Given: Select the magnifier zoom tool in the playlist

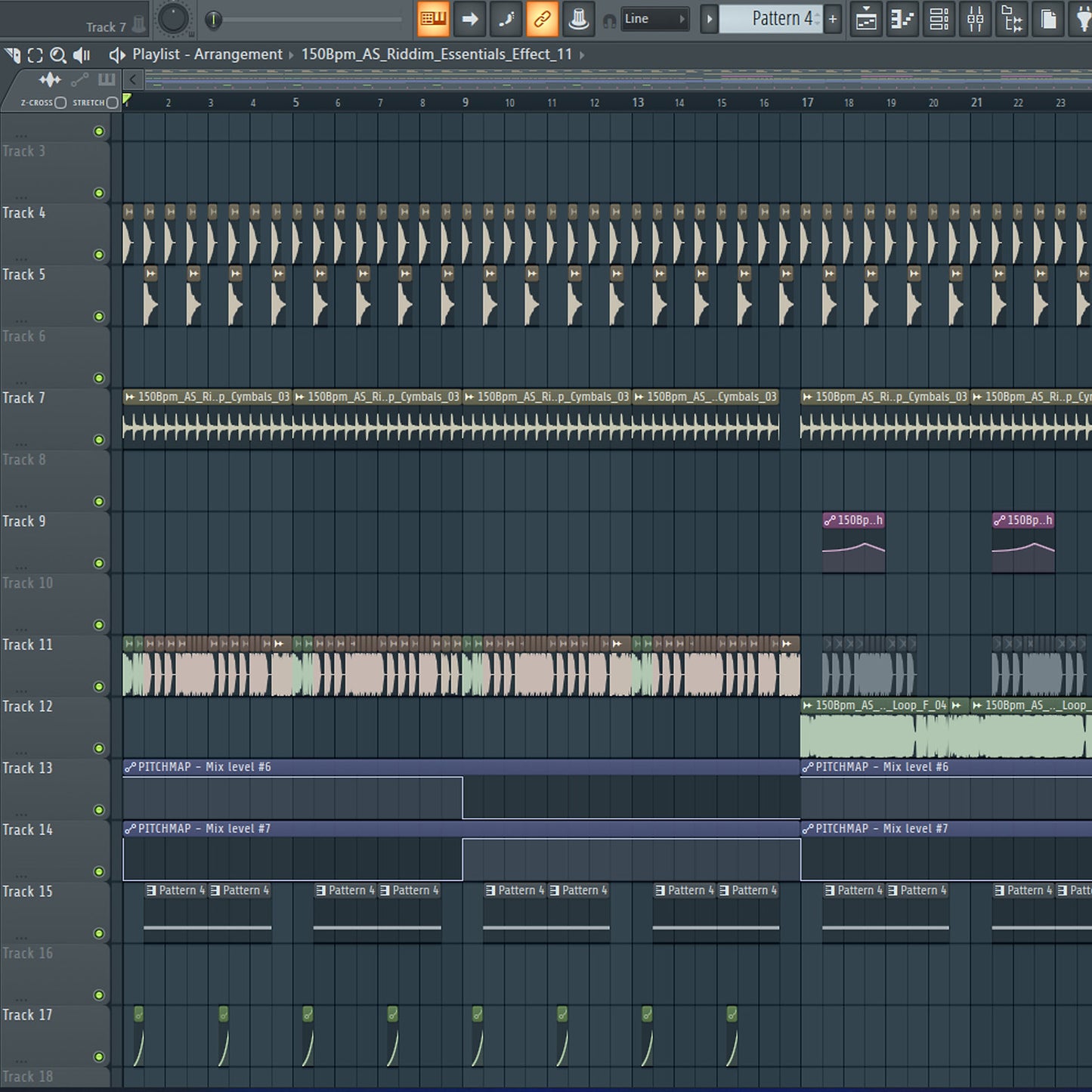Looking at the screenshot, I should (57, 55).
